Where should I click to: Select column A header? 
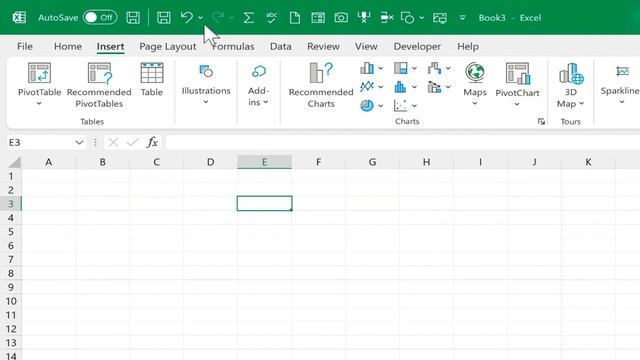[49, 162]
